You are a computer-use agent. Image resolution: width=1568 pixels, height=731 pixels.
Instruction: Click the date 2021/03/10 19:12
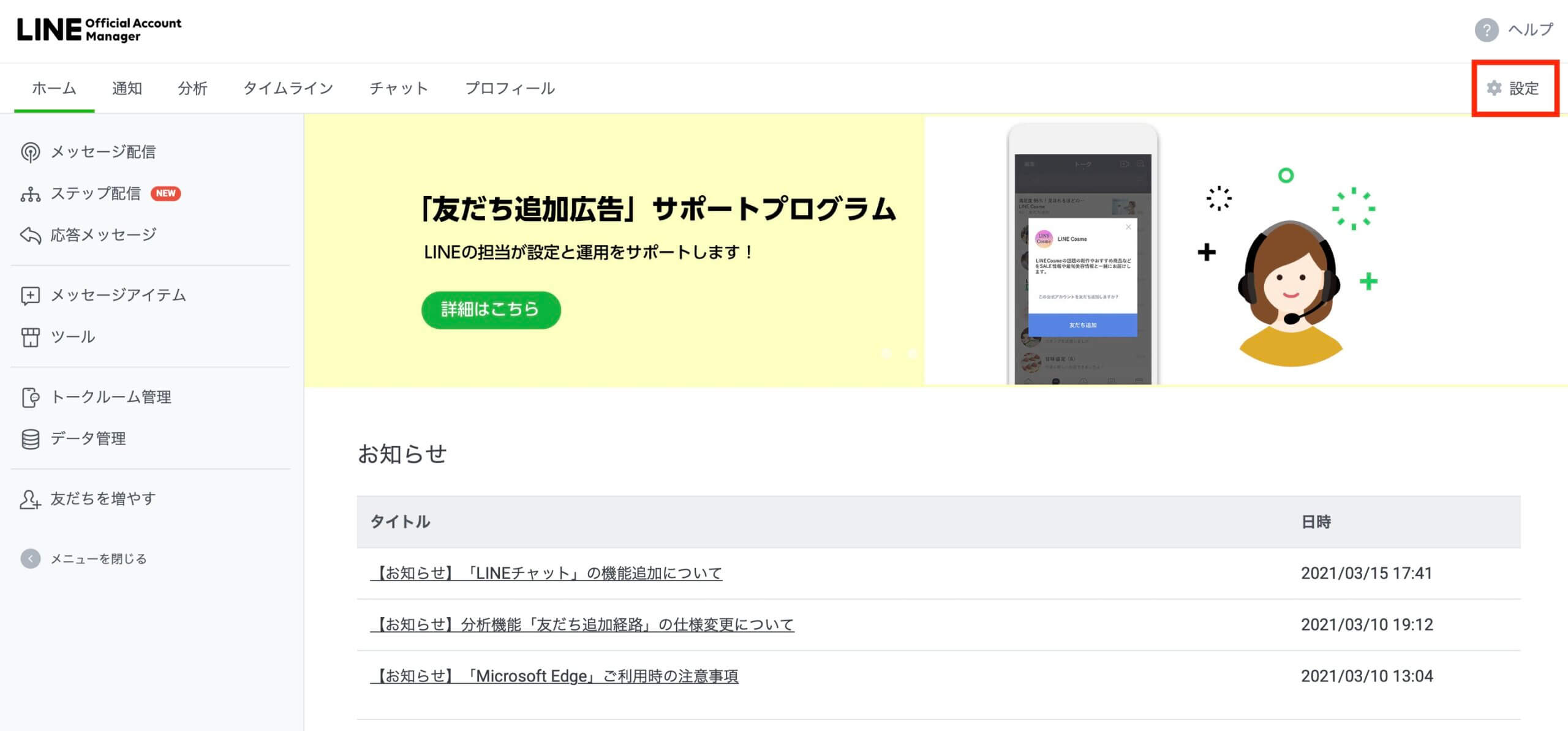[x=1367, y=624]
